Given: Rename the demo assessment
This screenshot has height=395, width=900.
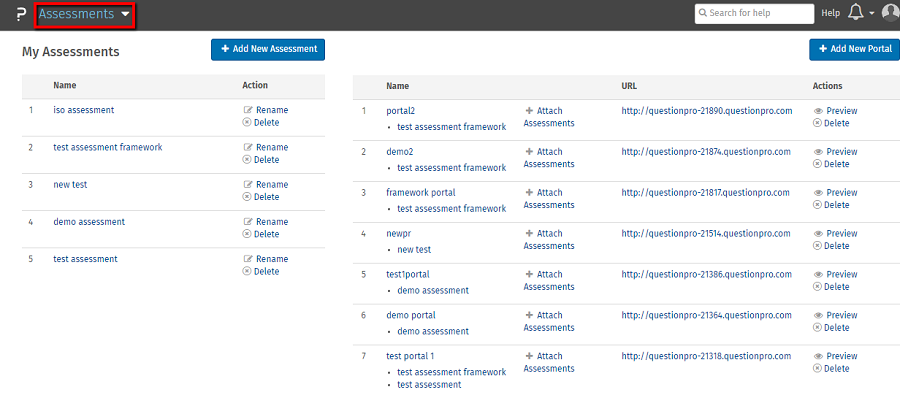Looking at the screenshot, I should 266,222.
